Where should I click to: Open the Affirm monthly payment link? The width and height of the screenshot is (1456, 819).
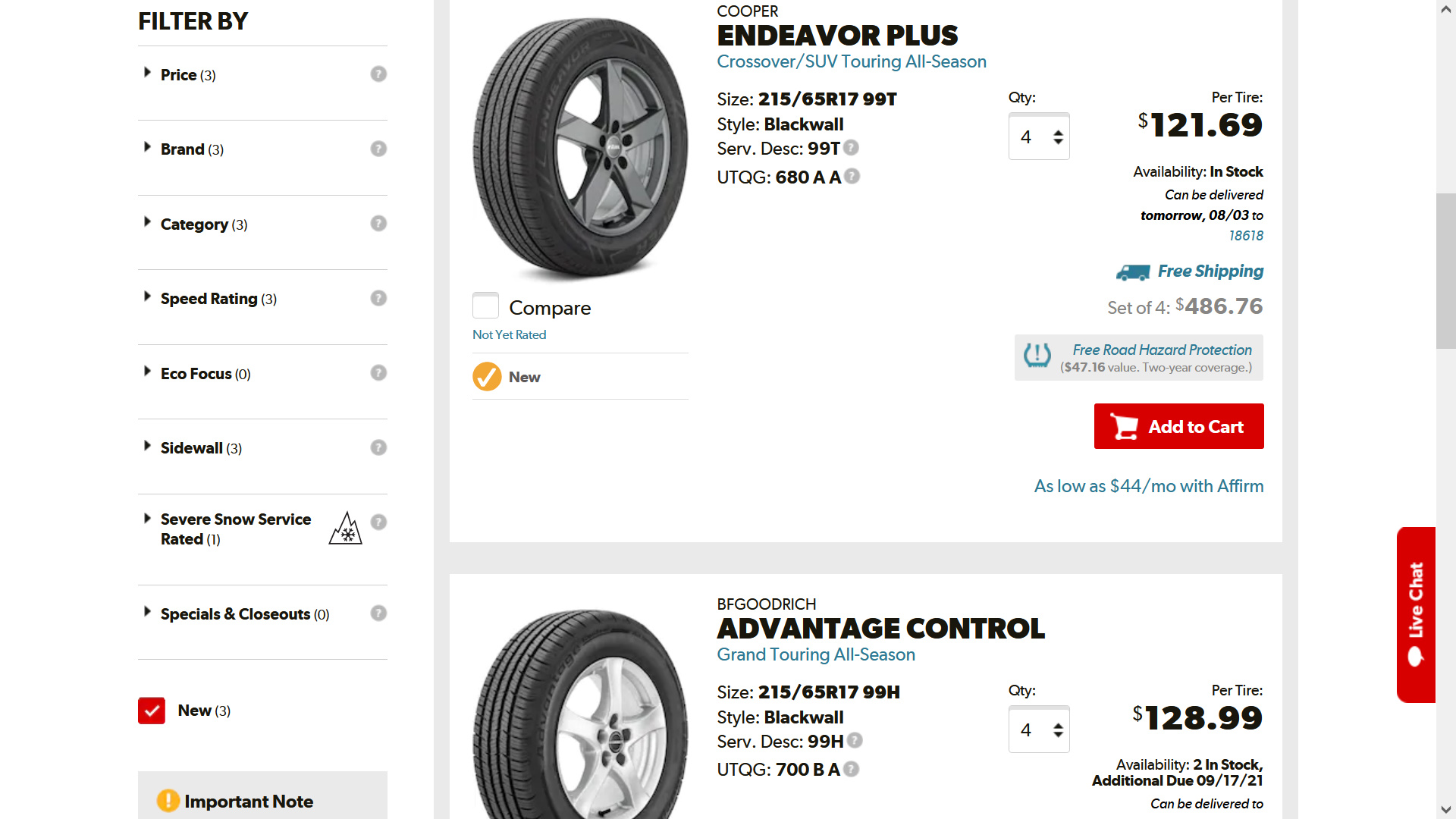1149,486
